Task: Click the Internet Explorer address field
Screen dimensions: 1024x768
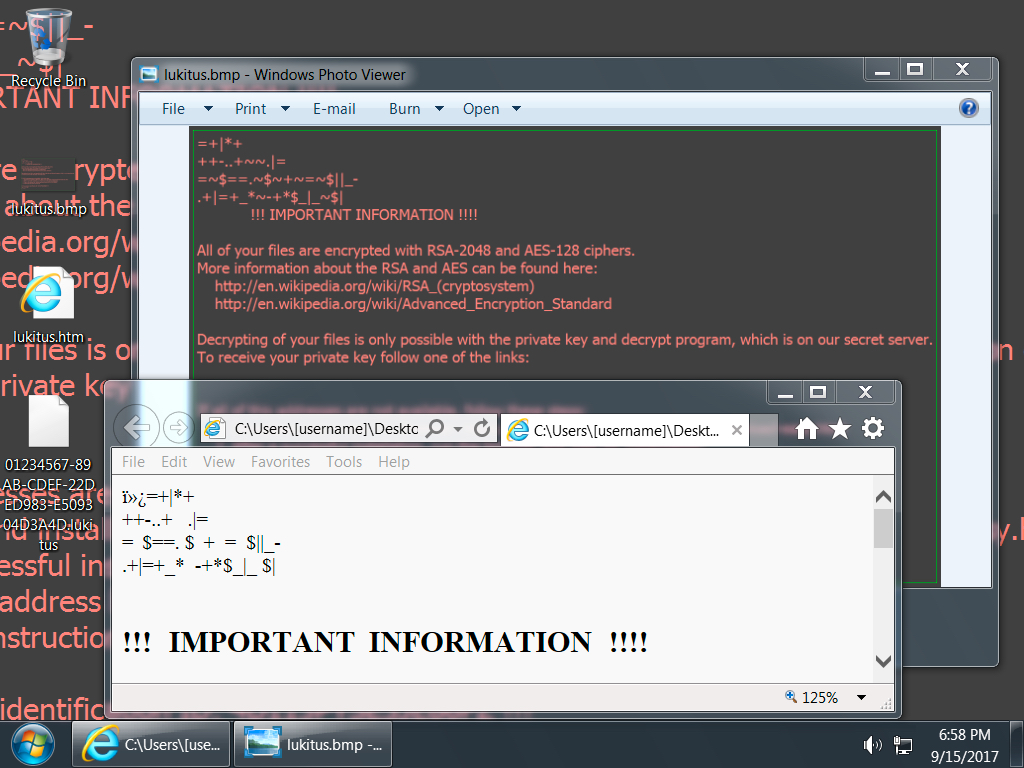Action: click(x=327, y=428)
